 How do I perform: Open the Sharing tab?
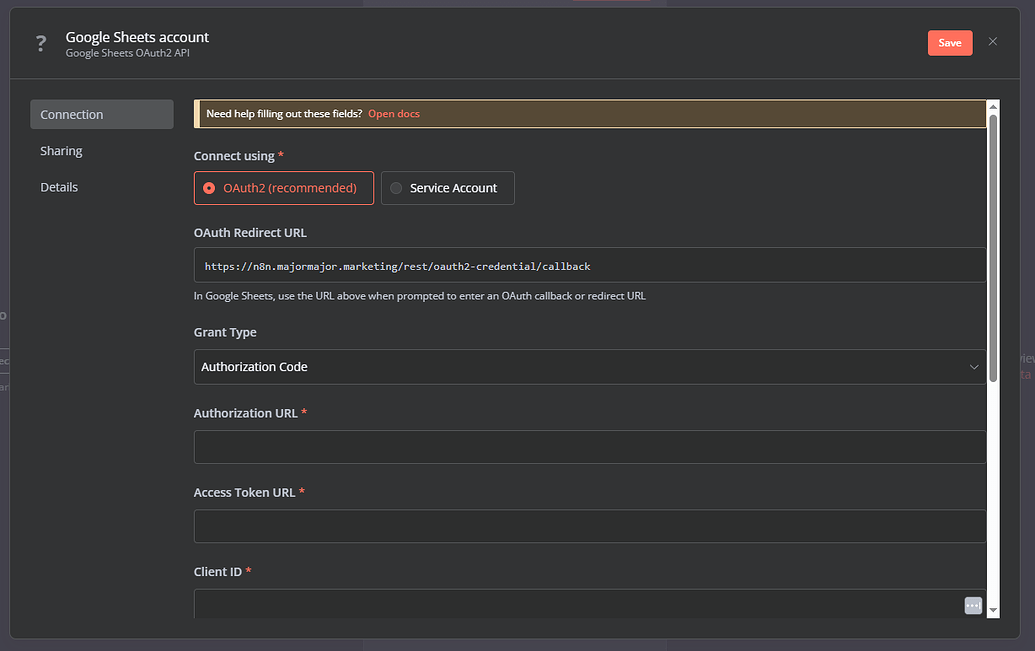pos(62,151)
